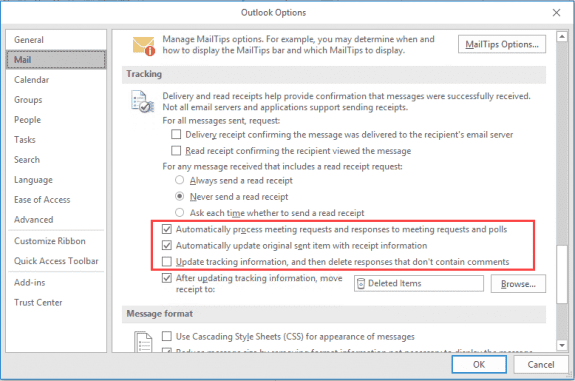Click the MailTips envelope icon
This screenshot has height=381, width=575.
coord(143,46)
